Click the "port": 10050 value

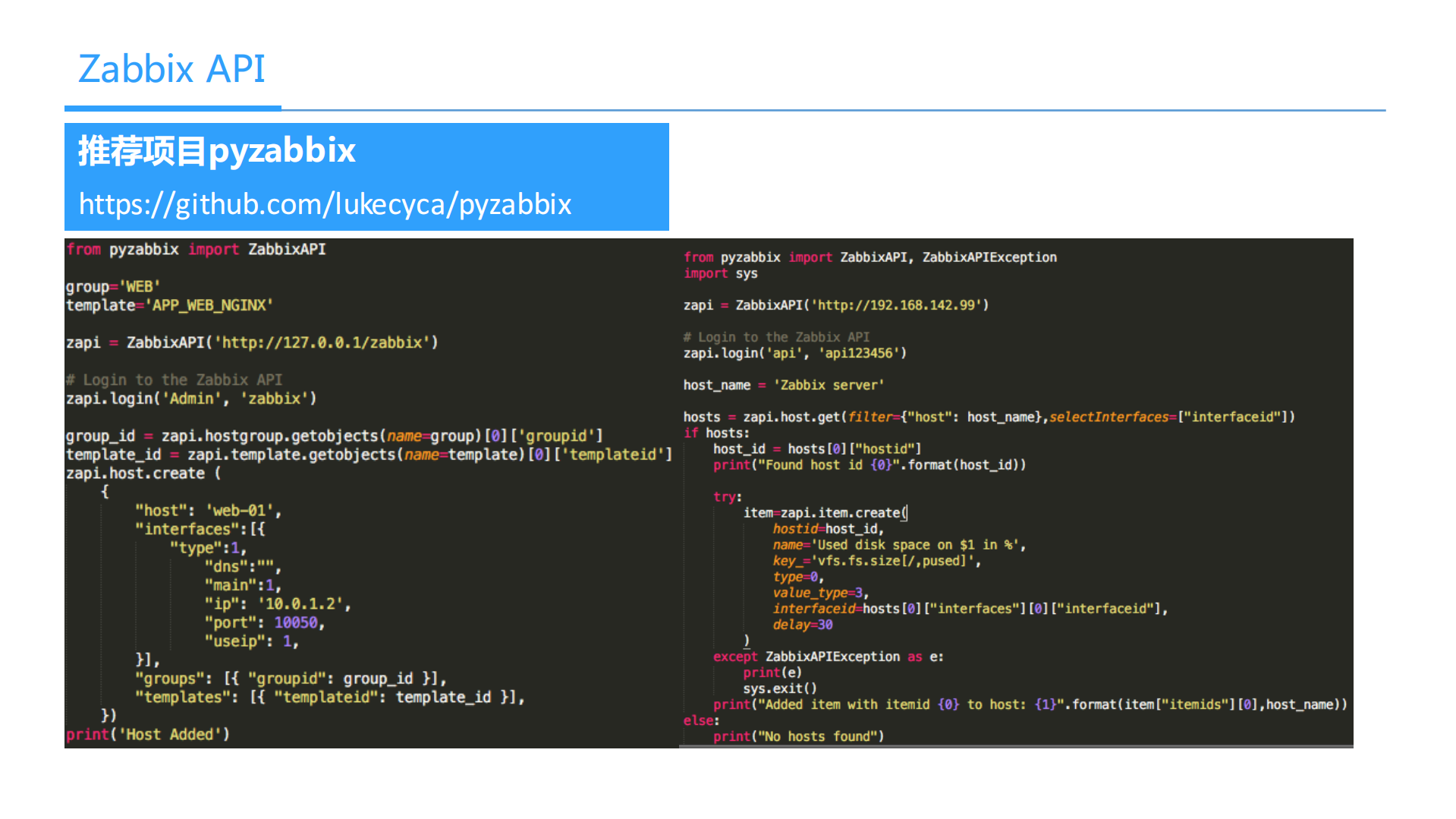pyautogui.click(x=295, y=622)
